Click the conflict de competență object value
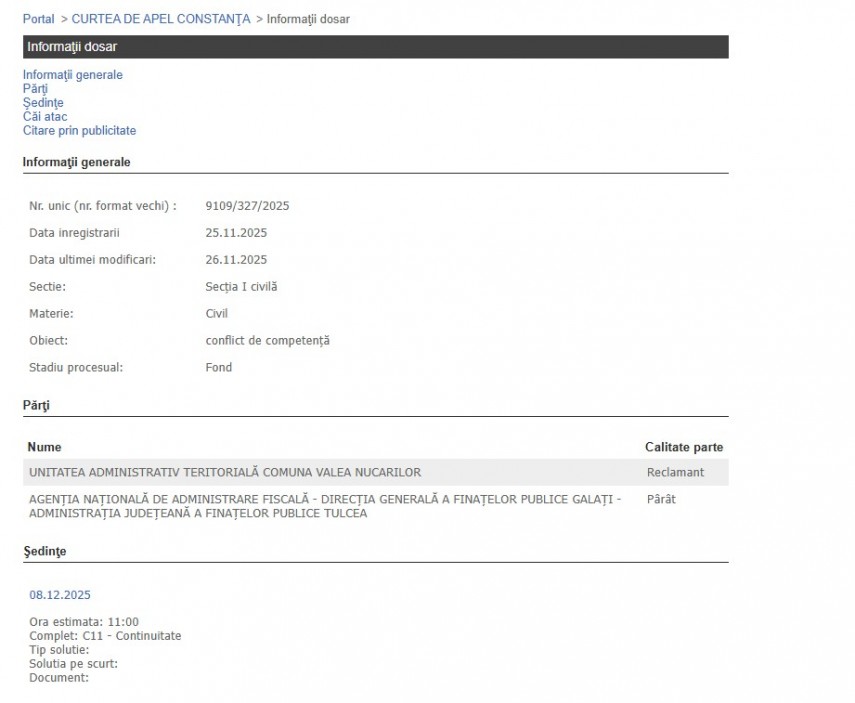Viewport: 855px width, 703px height. (x=267, y=341)
